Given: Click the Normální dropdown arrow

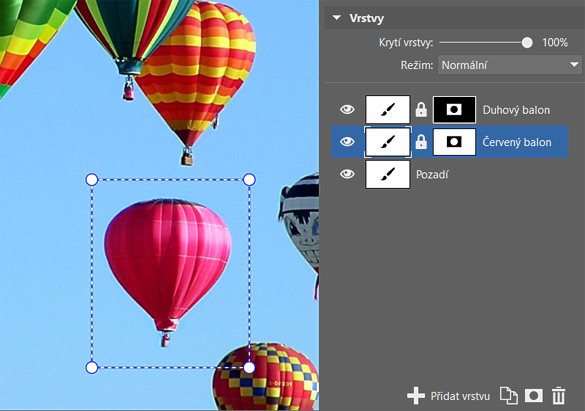Looking at the screenshot, I should 574,65.
